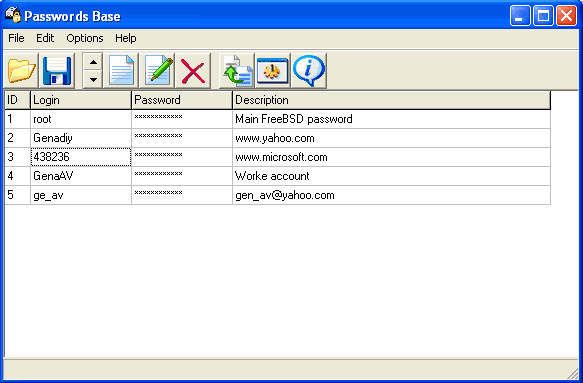The image size is (583, 383).
Task: Move the selected record up
Action: pyautogui.click(x=93, y=62)
